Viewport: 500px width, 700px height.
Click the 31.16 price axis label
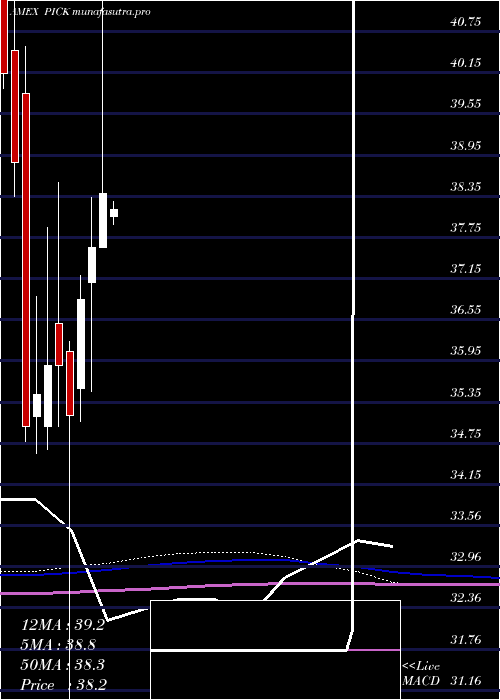(466, 681)
